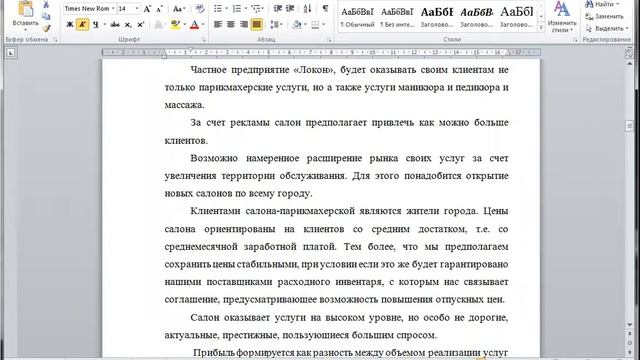Apply the Normal (Обычный) style

coord(357,17)
